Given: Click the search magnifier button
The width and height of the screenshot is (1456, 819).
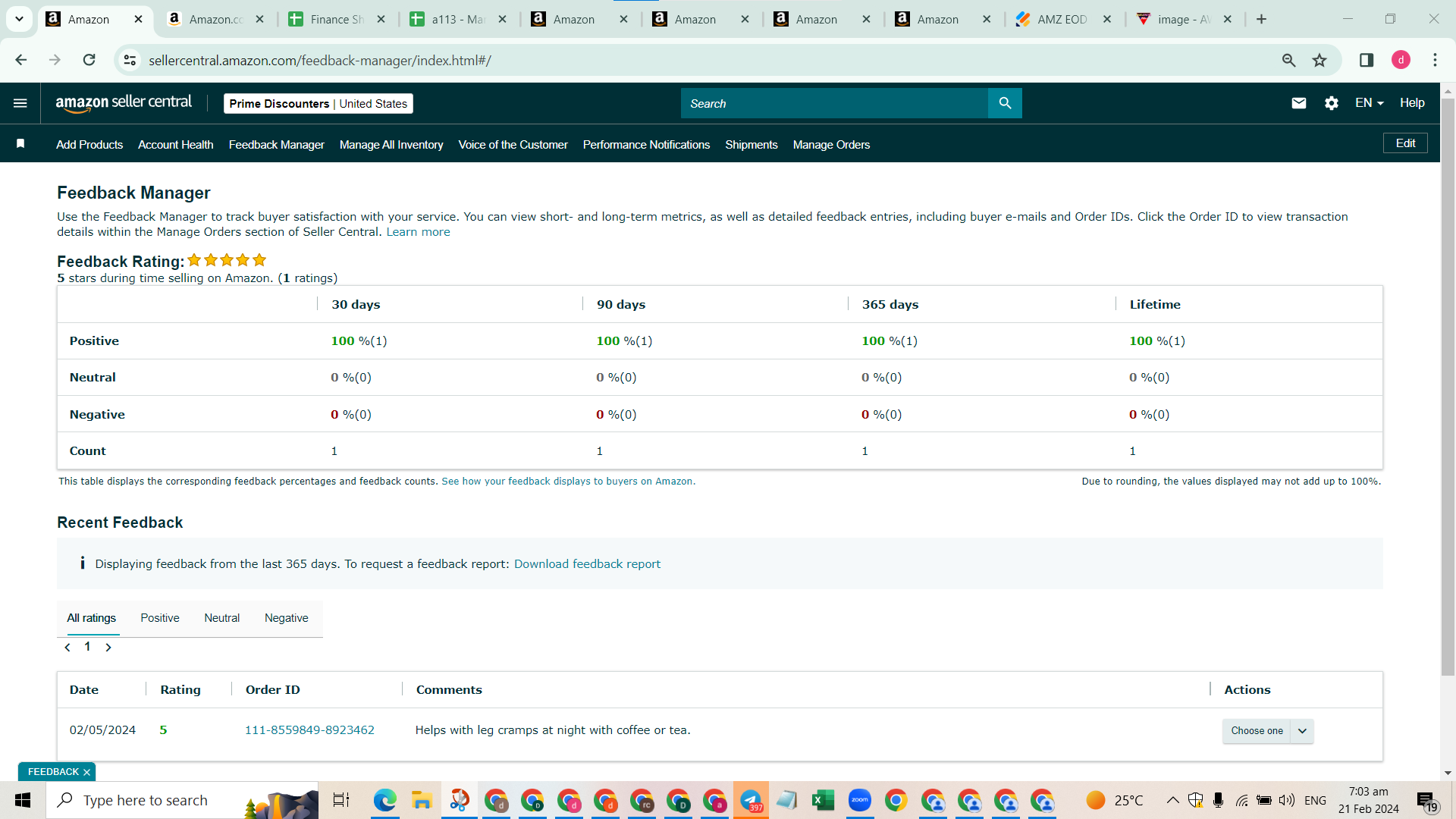Looking at the screenshot, I should pos(1005,103).
